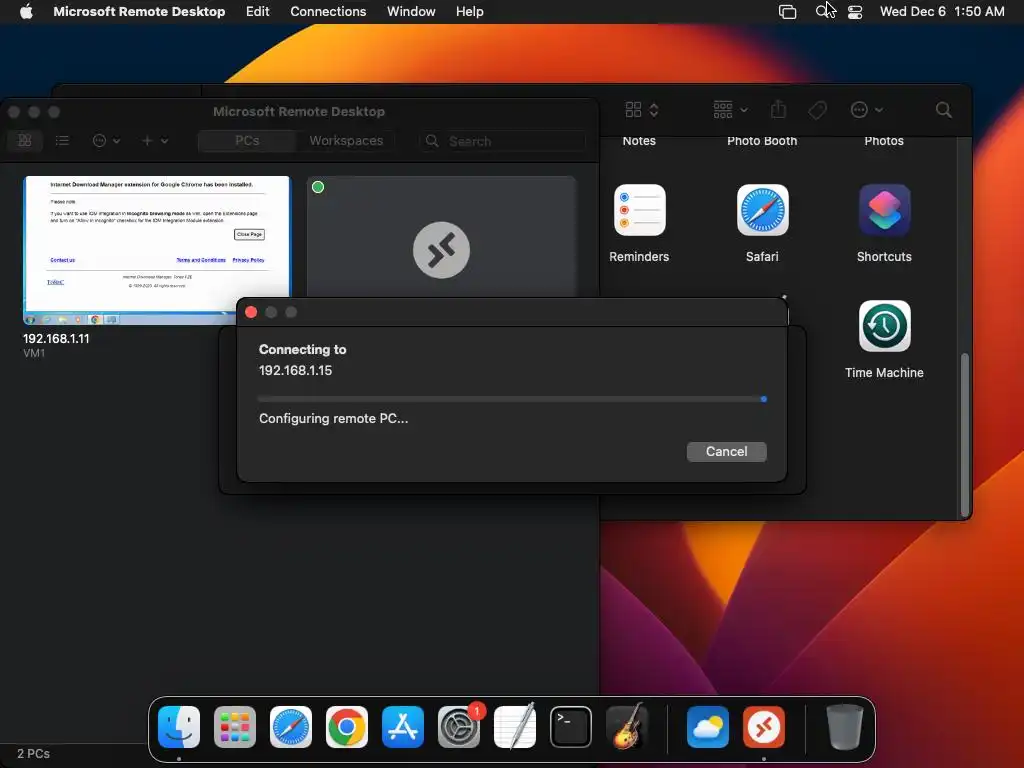Change Finder icon view mode selector
The image size is (1024, 768).
[641, 110]
